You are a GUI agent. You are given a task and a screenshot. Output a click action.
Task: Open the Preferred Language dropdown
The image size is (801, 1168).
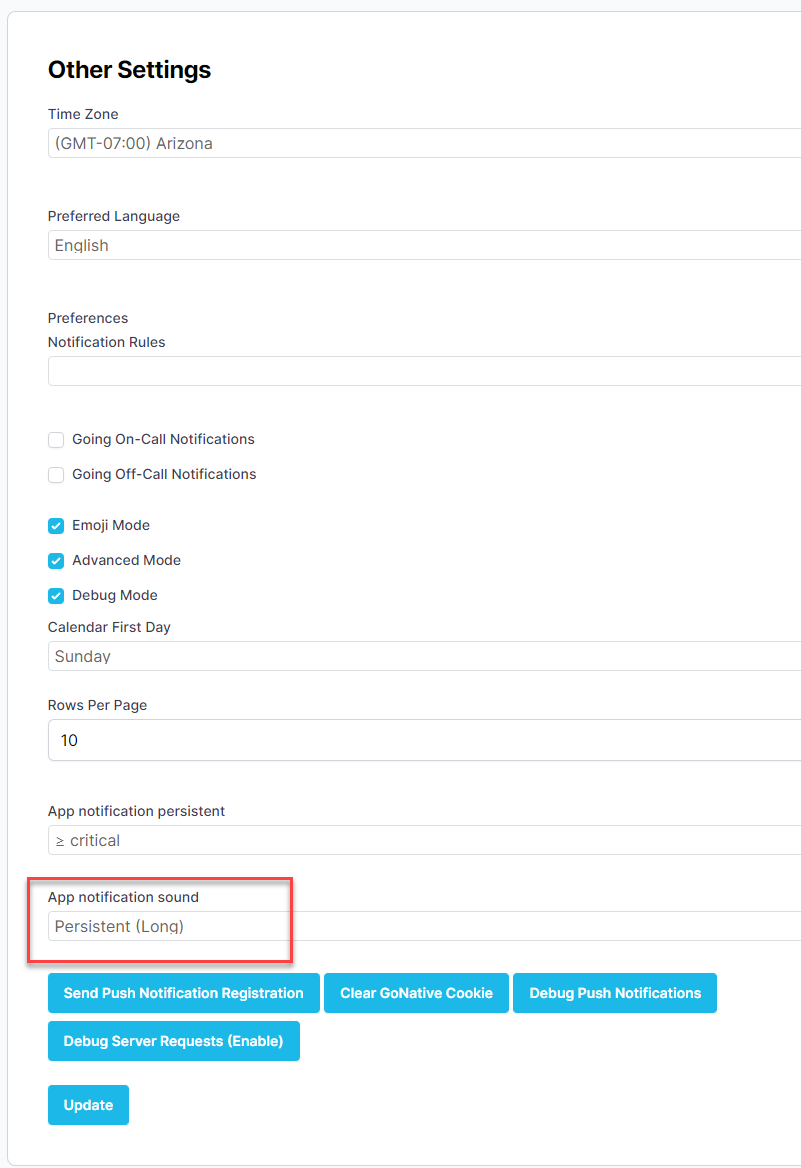click(425, 245)
